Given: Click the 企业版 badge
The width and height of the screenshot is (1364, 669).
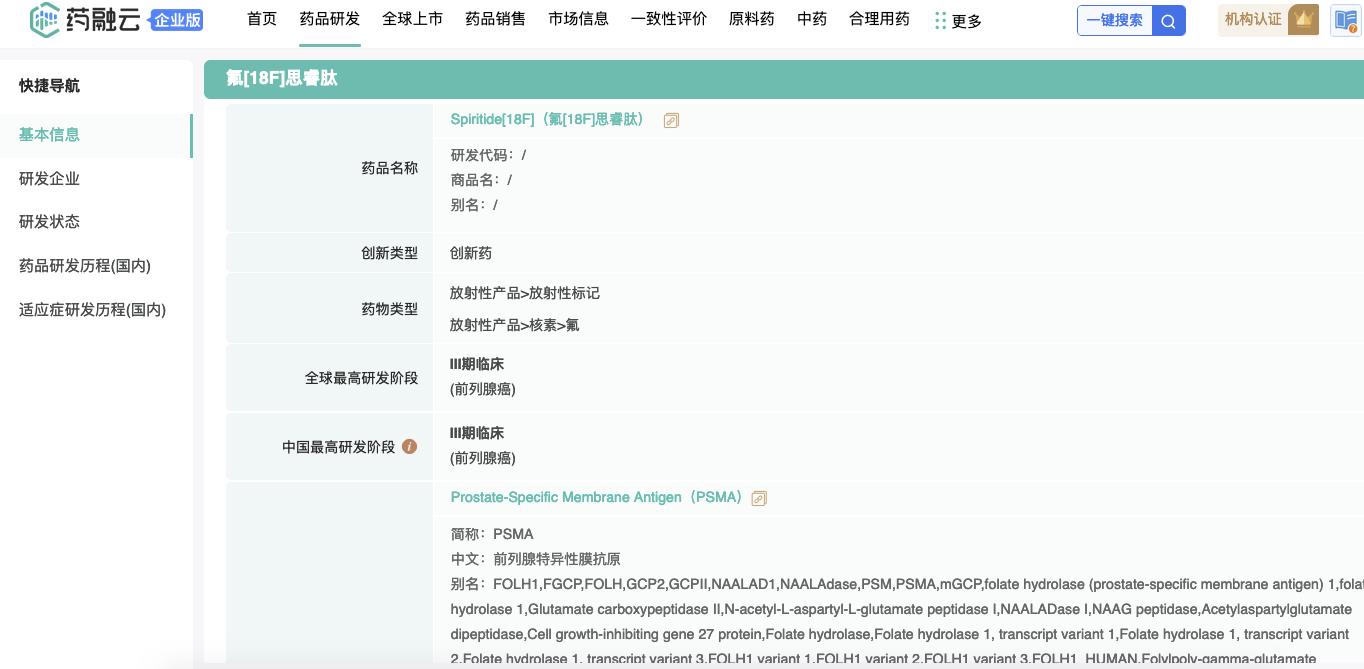Looking at the screenshot, I should [x=177, y=20].
